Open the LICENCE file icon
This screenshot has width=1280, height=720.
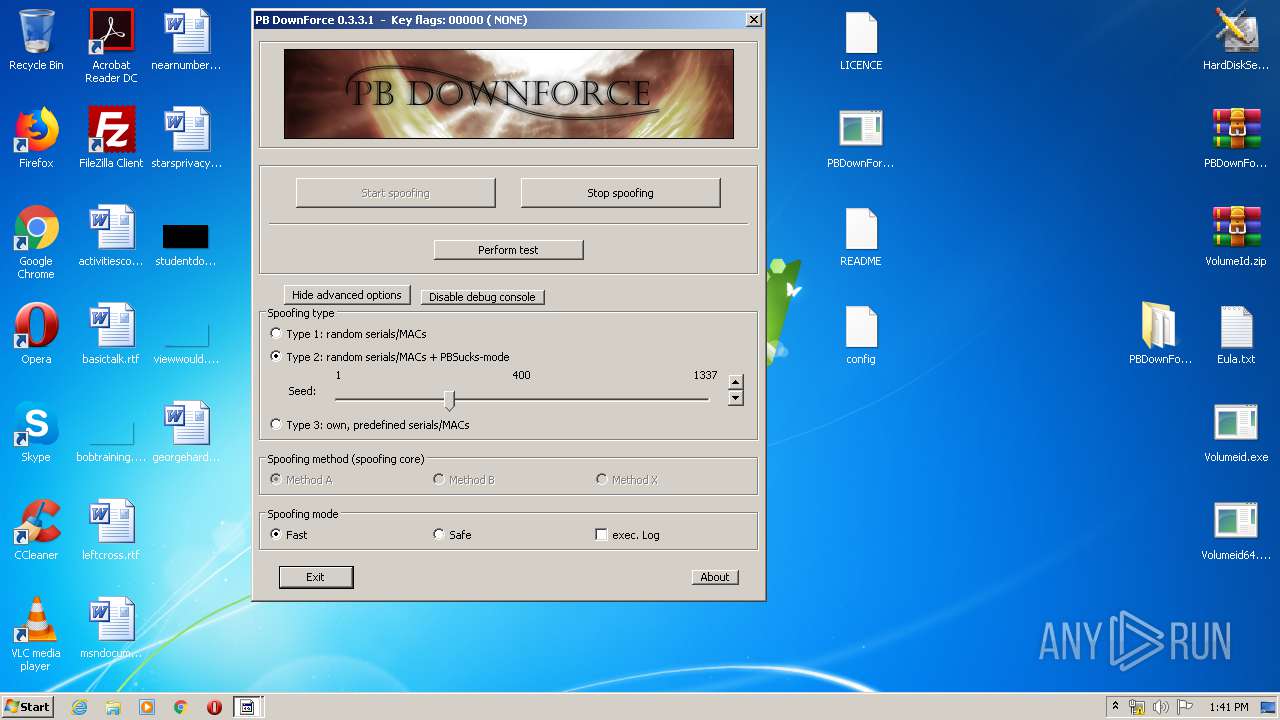(861, 40)
